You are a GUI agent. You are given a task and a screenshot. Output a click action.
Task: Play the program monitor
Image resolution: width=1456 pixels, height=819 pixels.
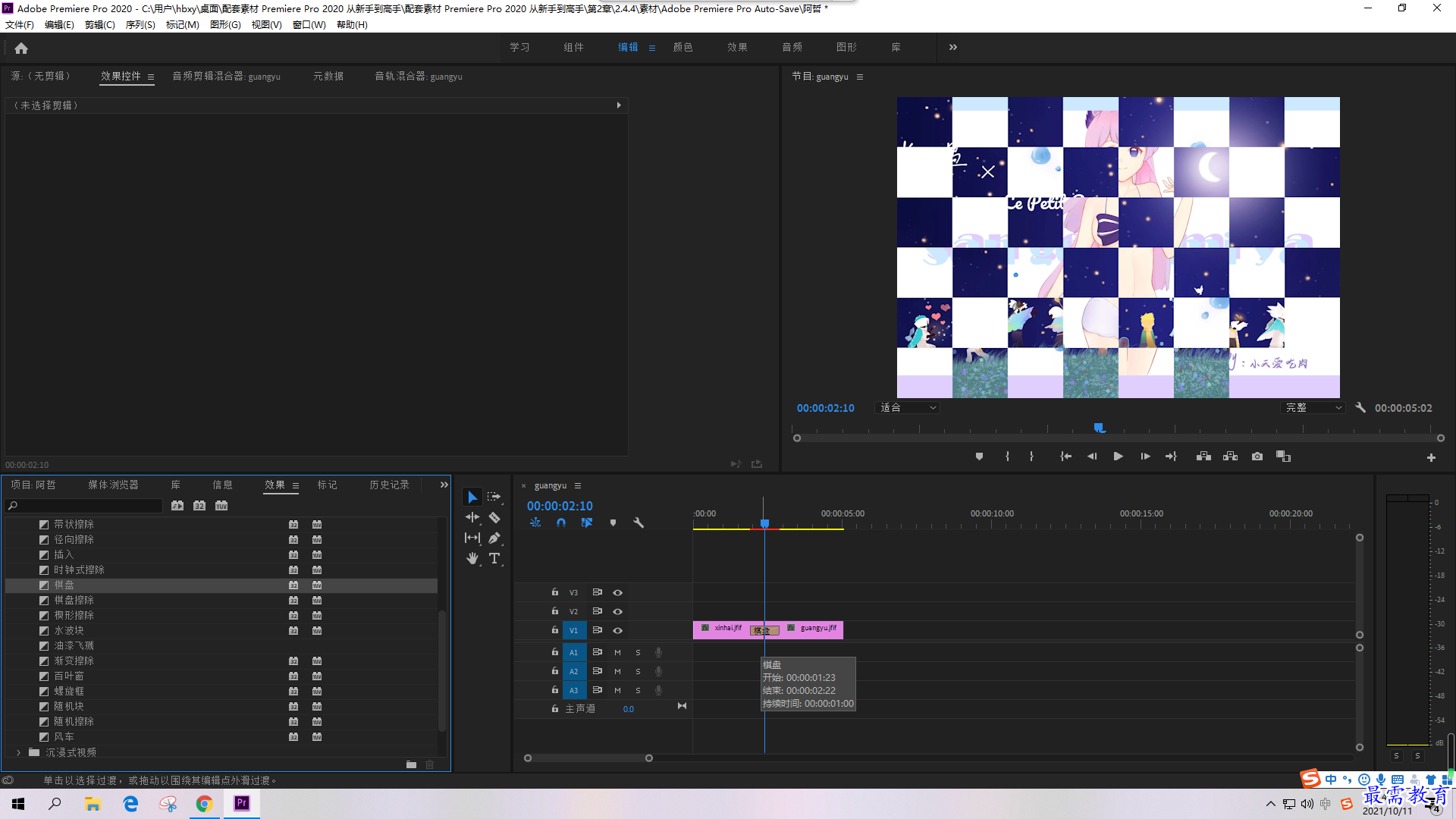click(x=1118, y=457)
